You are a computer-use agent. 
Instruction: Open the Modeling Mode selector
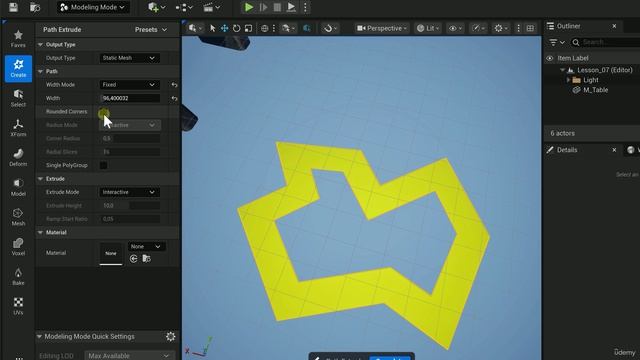(93, 7)
